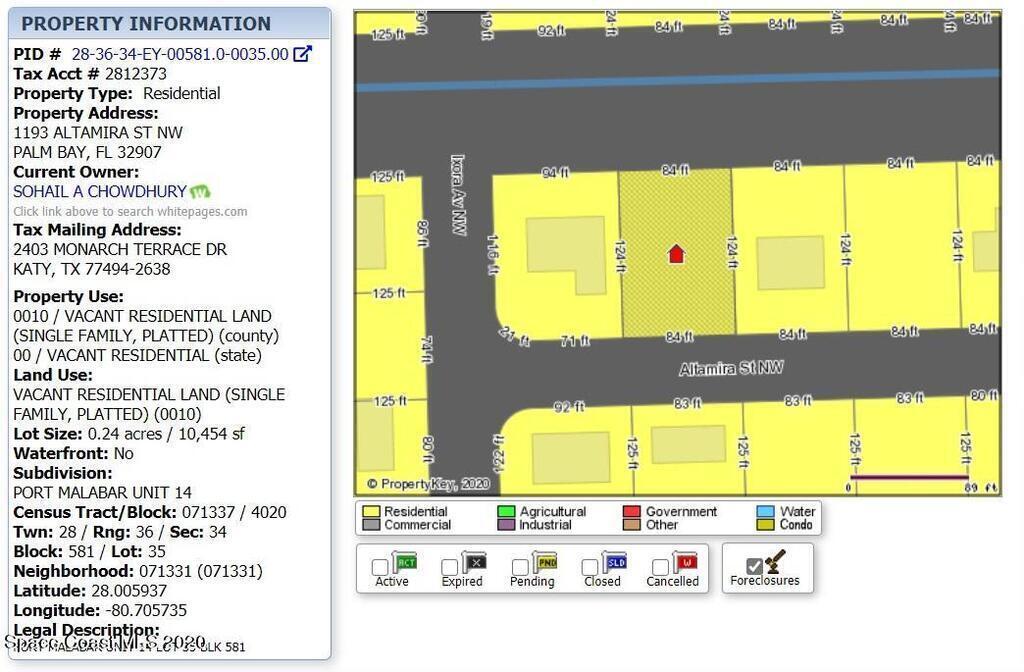
Task: Click the green whitepages W icon
Action: point(200,191)
